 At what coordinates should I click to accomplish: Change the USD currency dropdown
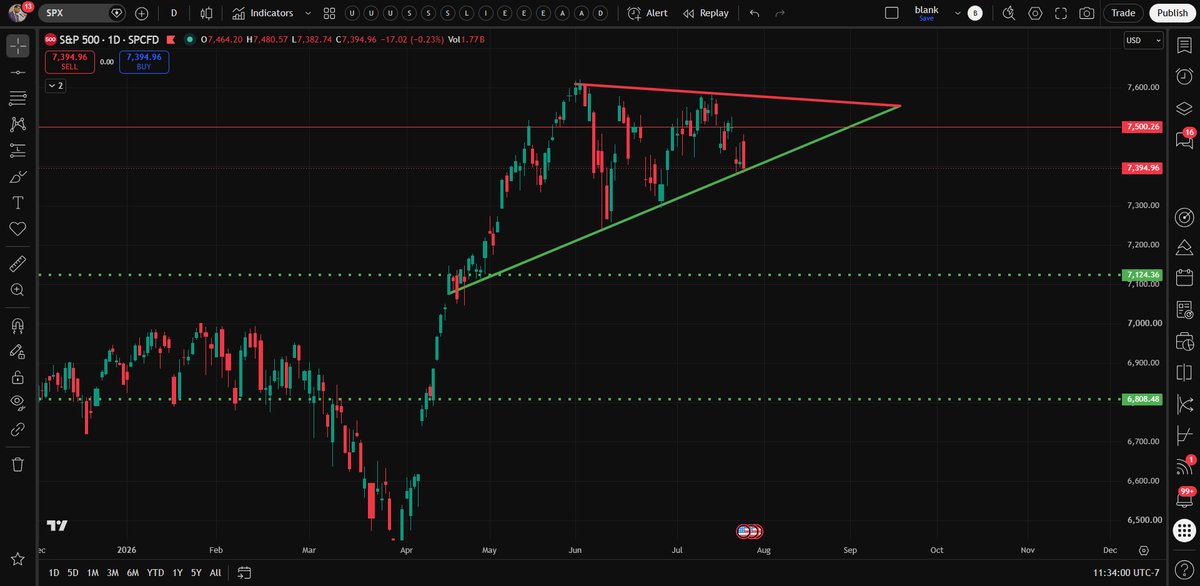pos(1144,41)
